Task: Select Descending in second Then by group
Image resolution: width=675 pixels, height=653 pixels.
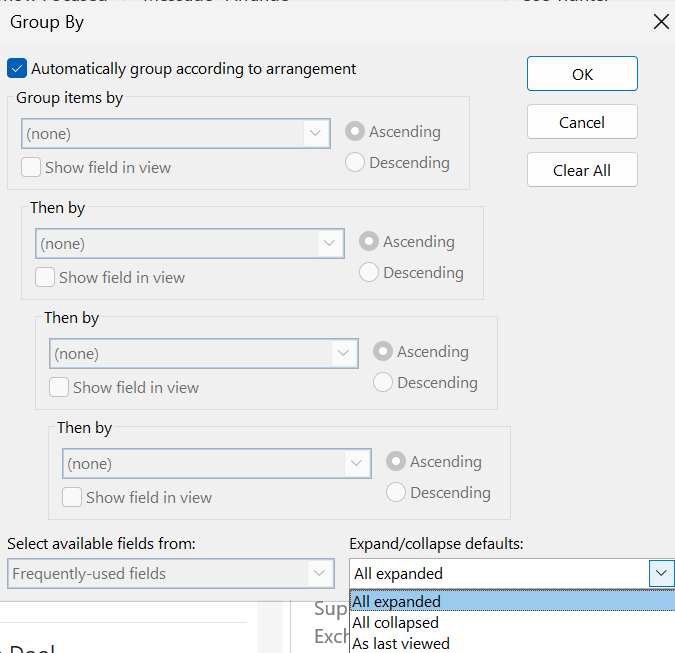Action: coord(383,382)
